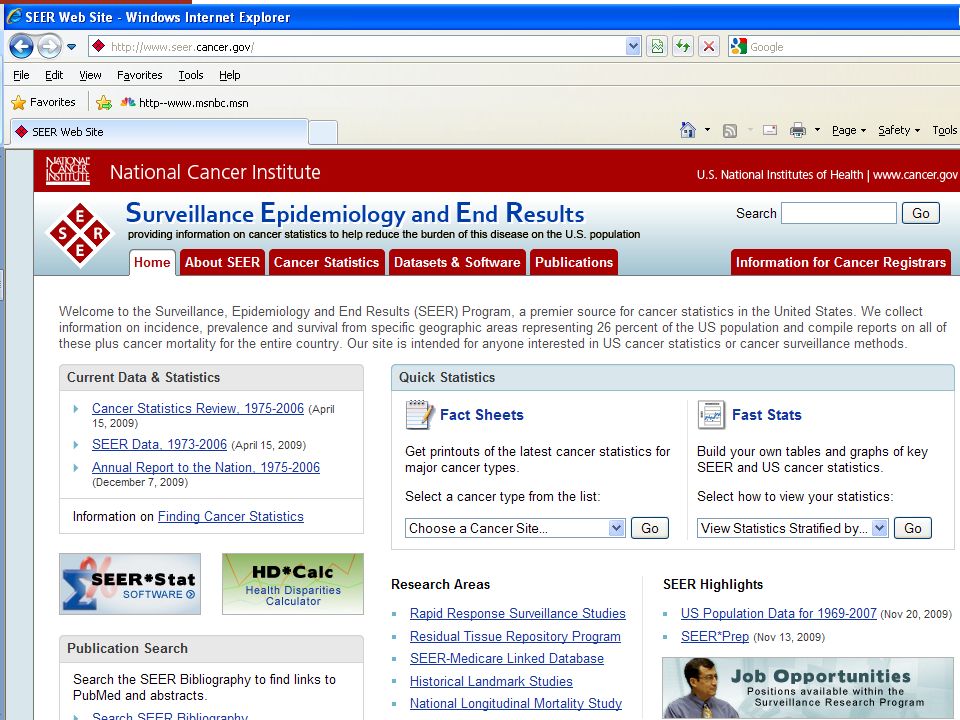The width and height of the screenshot is (960, 720).
Task: Open the Edit menu
Action: 54,75
